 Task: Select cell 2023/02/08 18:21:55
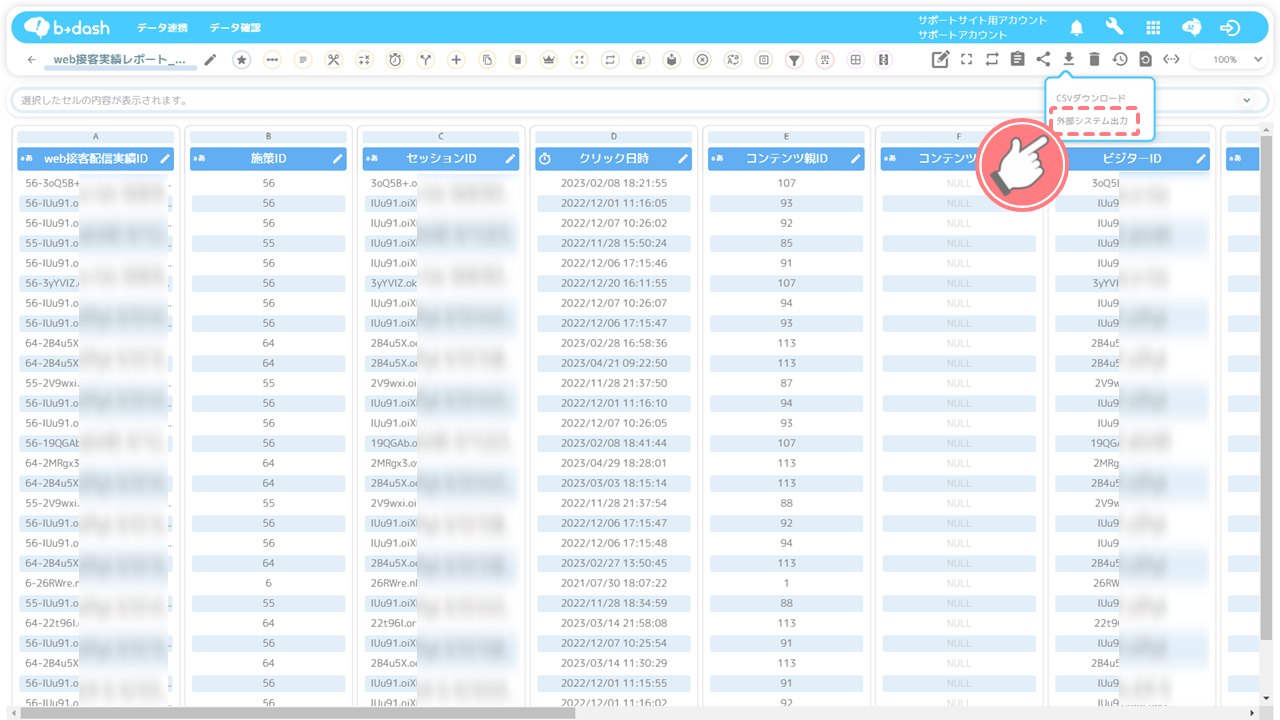click(614, 183)
